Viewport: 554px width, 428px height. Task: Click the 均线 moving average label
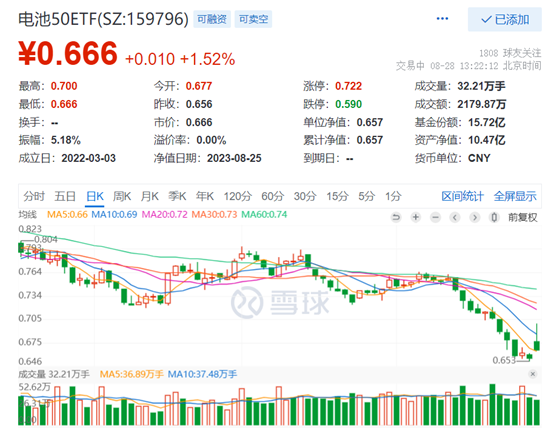coord(28,215)
